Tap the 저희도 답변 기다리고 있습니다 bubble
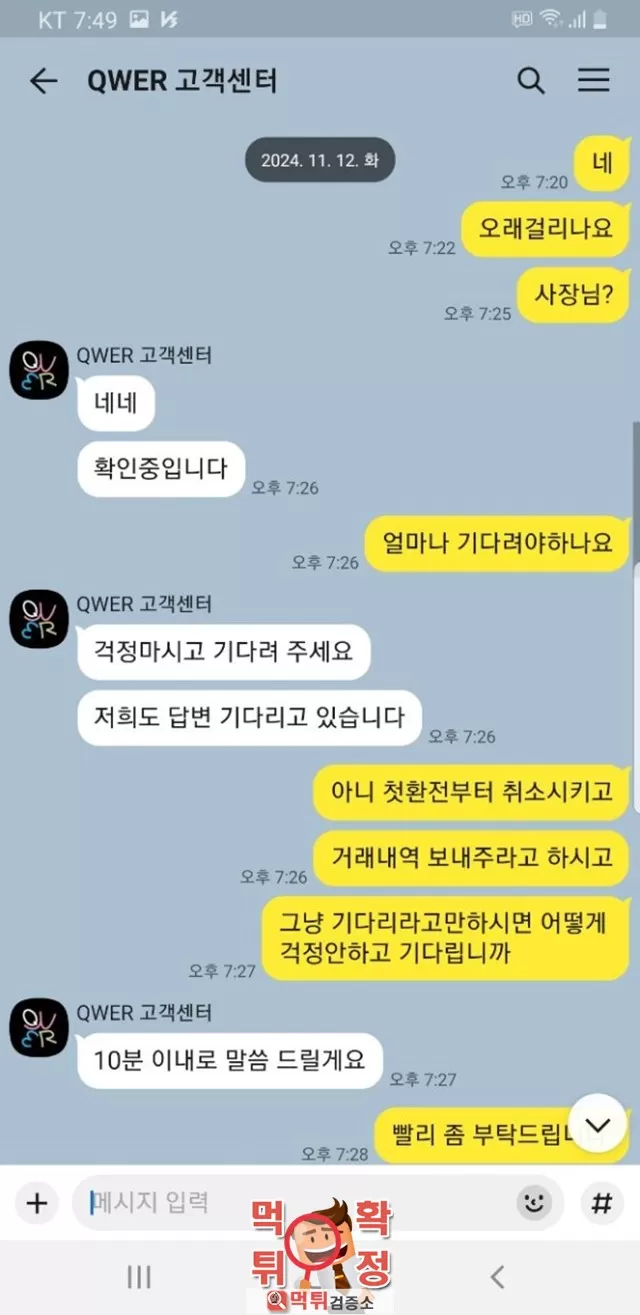The height and width of the screenshot is (1315, 640). pos(250,717)
